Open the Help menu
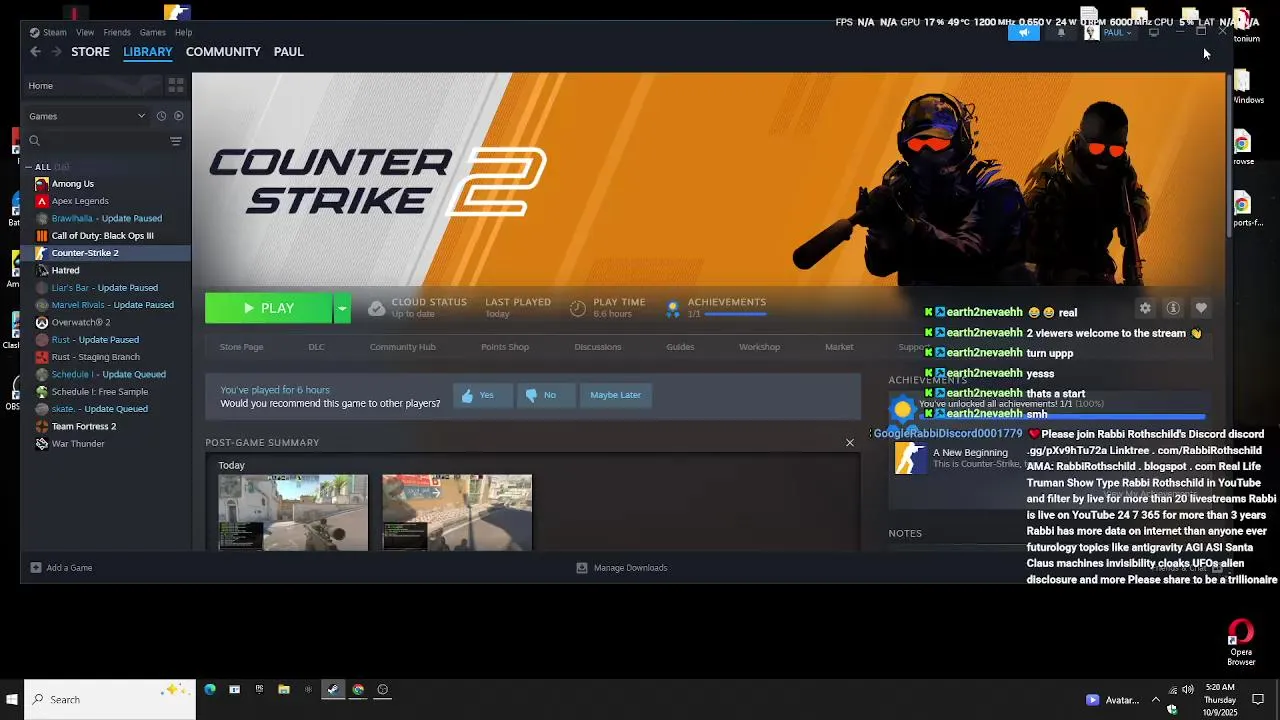 184,32
